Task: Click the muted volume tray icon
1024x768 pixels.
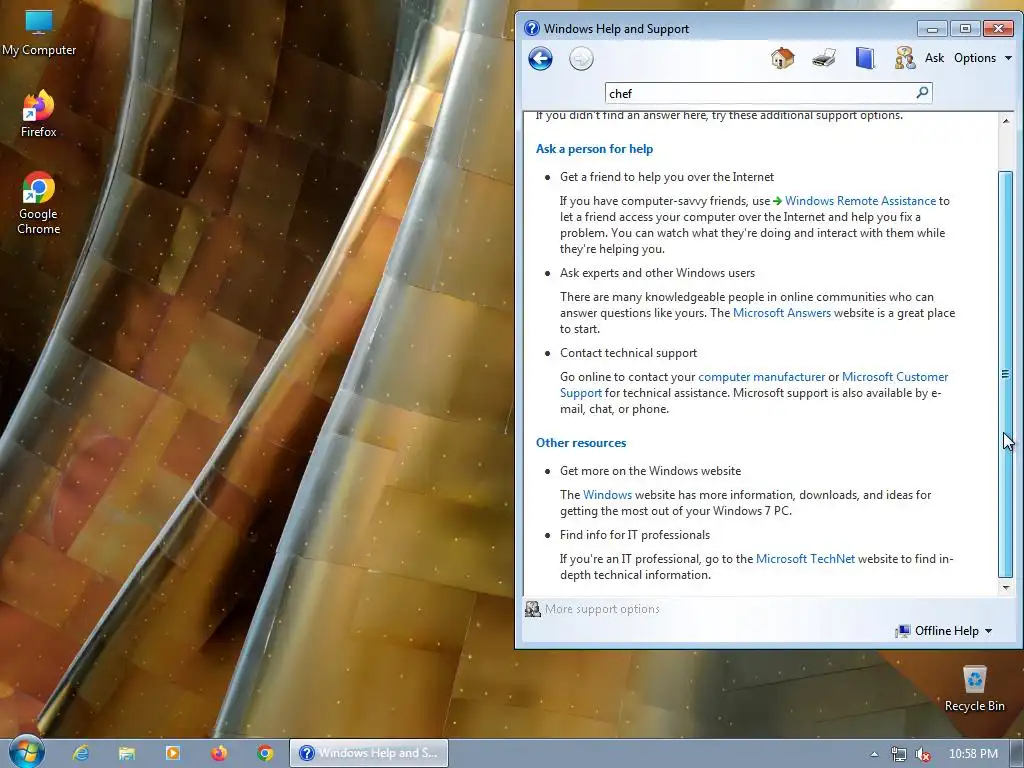Action: click(923, 754)
